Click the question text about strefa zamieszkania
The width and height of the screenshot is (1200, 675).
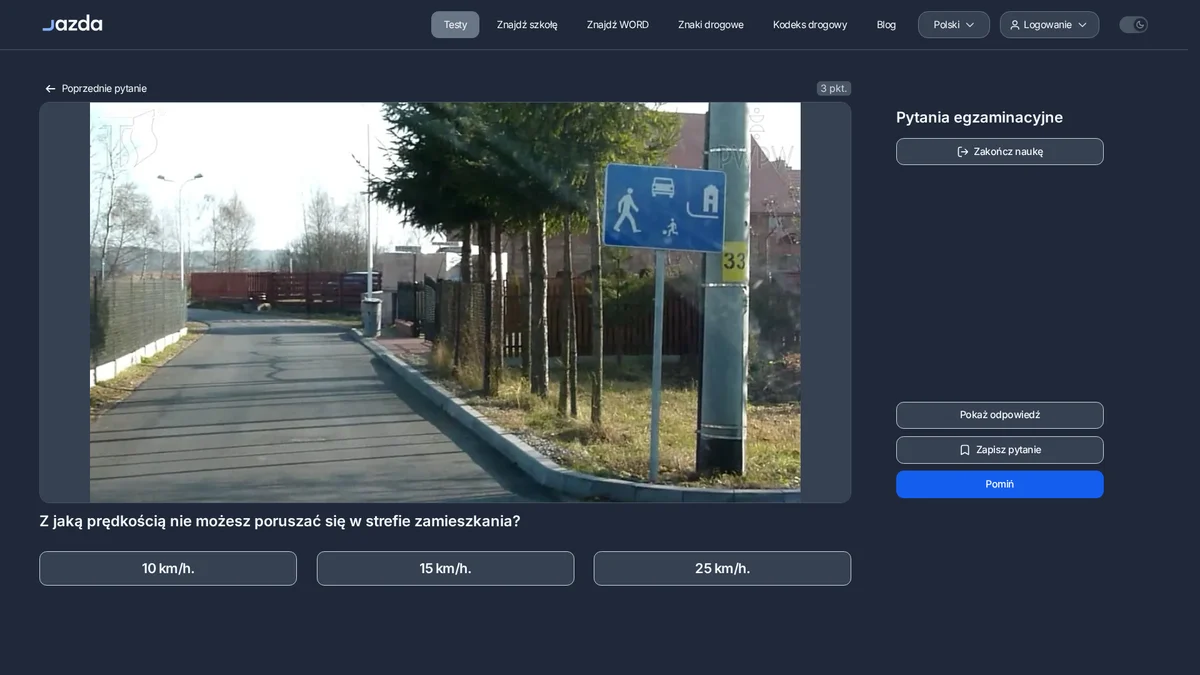[x=280, y=521]
